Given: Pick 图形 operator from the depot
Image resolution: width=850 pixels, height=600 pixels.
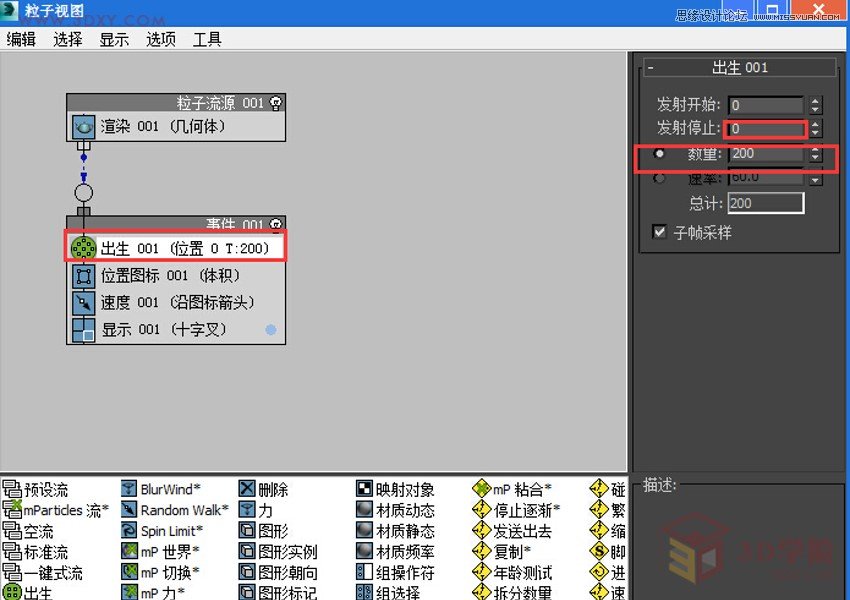Looking at the screenshot, I should coord(264,531).
